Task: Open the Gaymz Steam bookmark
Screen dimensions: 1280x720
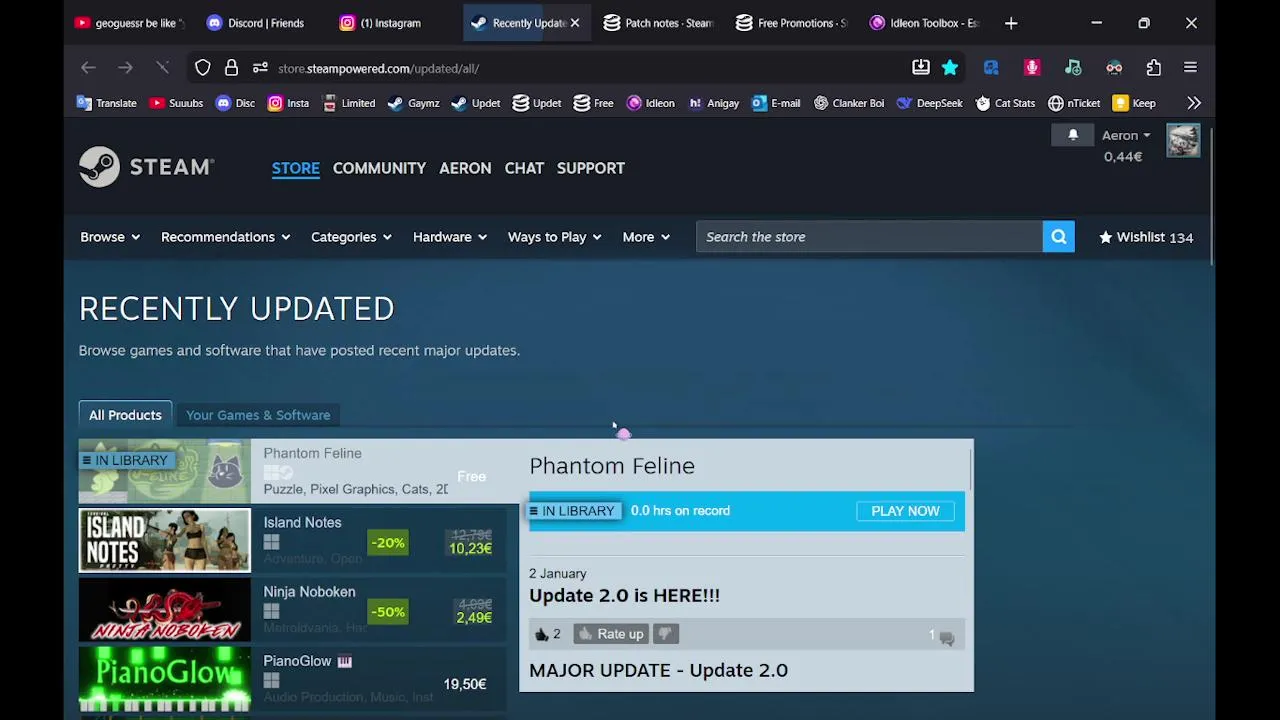Action: [413, 103]
